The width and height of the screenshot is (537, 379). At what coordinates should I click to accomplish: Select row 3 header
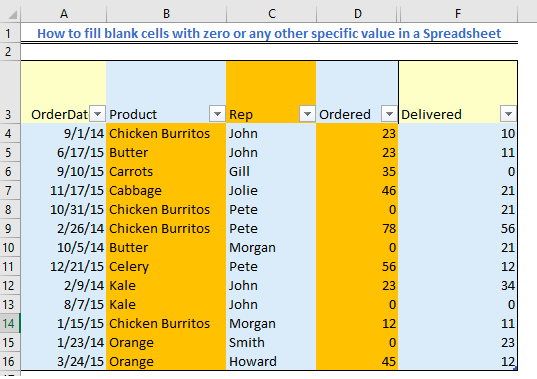pos(10,92)
